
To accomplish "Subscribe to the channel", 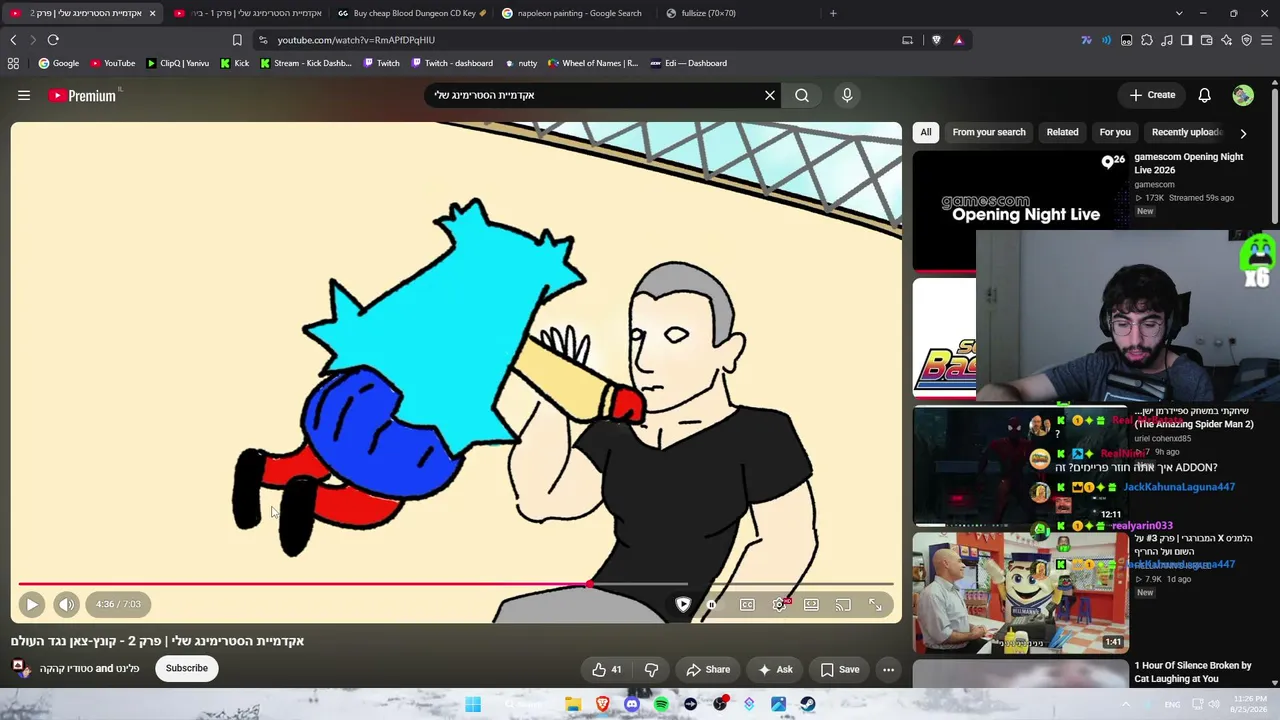I will tap(187, 668).
